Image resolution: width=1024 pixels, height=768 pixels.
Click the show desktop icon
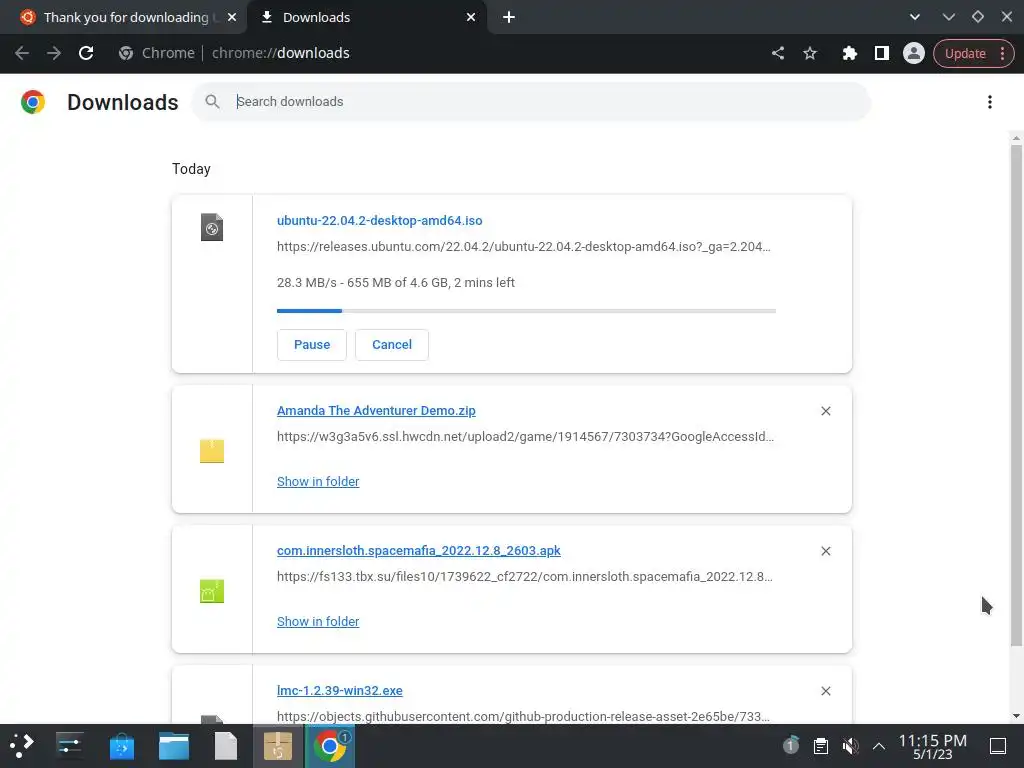tap(998, 746)
